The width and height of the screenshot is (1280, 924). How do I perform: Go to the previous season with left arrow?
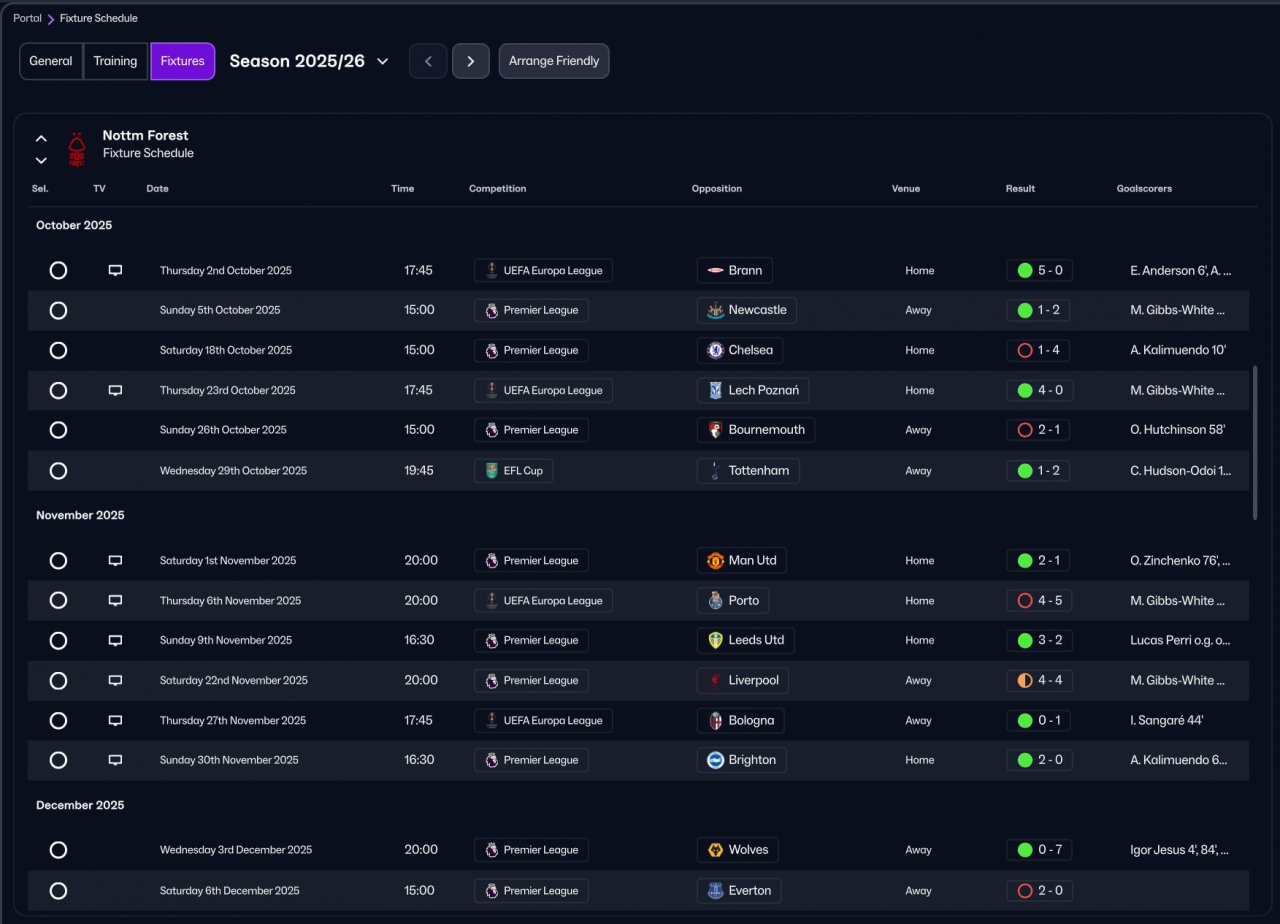click(428, 61)
